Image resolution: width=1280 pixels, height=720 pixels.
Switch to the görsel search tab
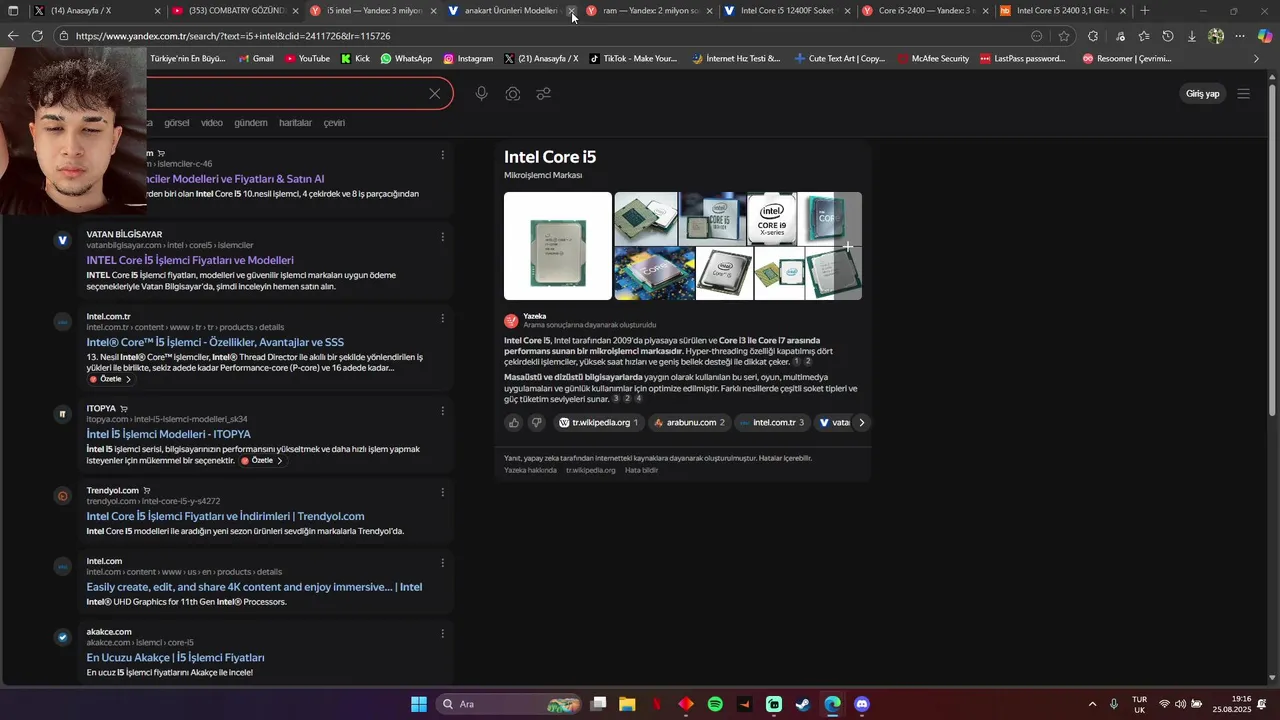click(x=176, y=123)
